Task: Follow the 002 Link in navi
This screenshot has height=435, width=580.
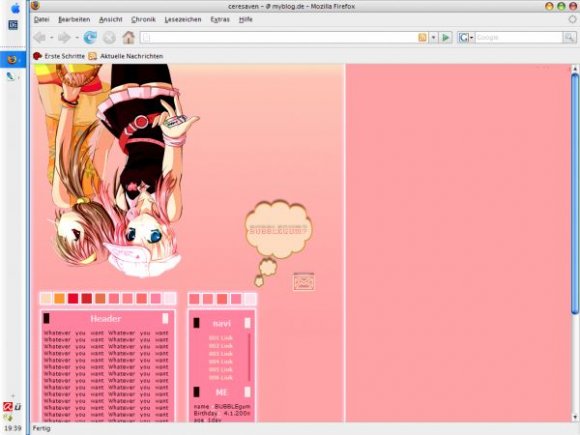Action: [221, 345]
